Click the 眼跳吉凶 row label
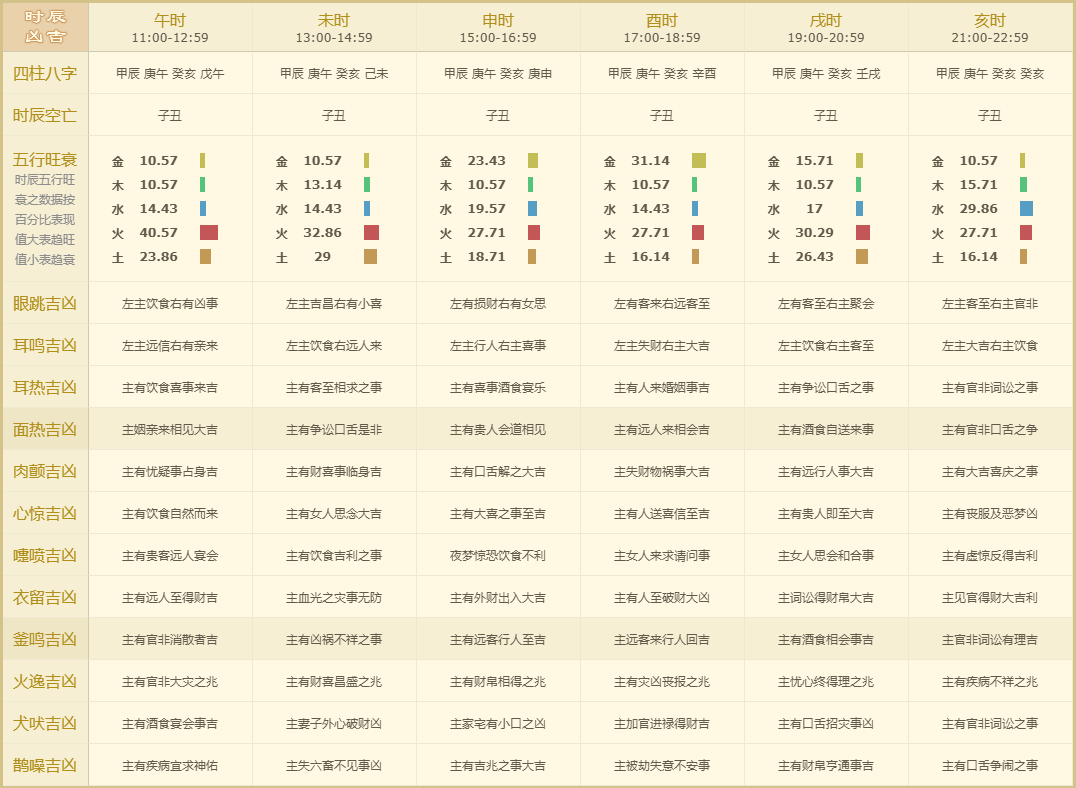Image resolution: width=1076 pixels, height=788 pixels. point(45,303)
